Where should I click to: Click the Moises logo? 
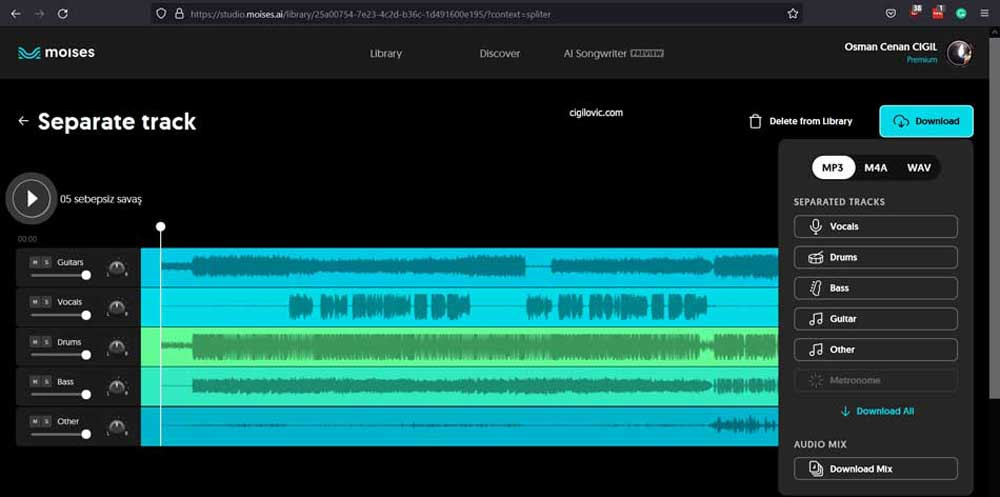(x=56, y=53)
